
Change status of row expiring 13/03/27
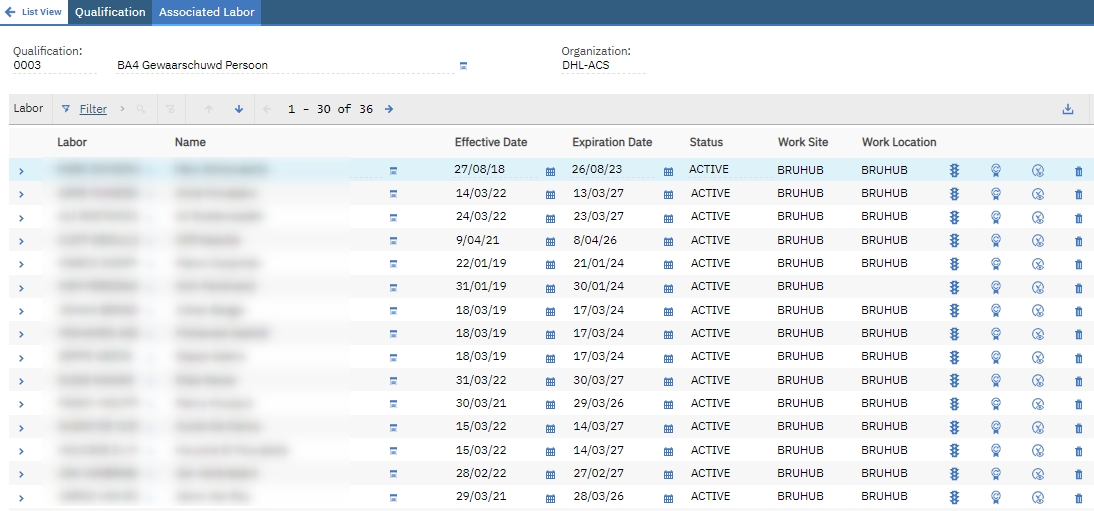coord(954,194)
